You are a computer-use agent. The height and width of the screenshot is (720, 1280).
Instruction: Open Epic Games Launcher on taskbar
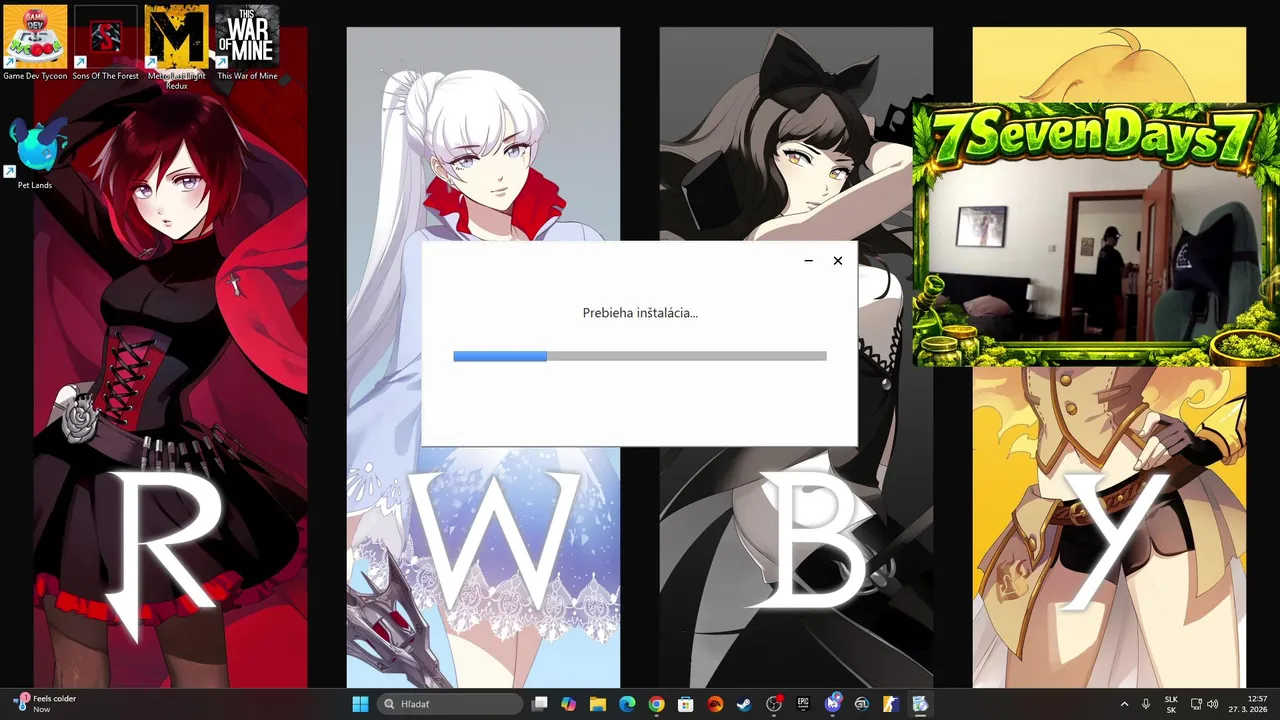803,704
